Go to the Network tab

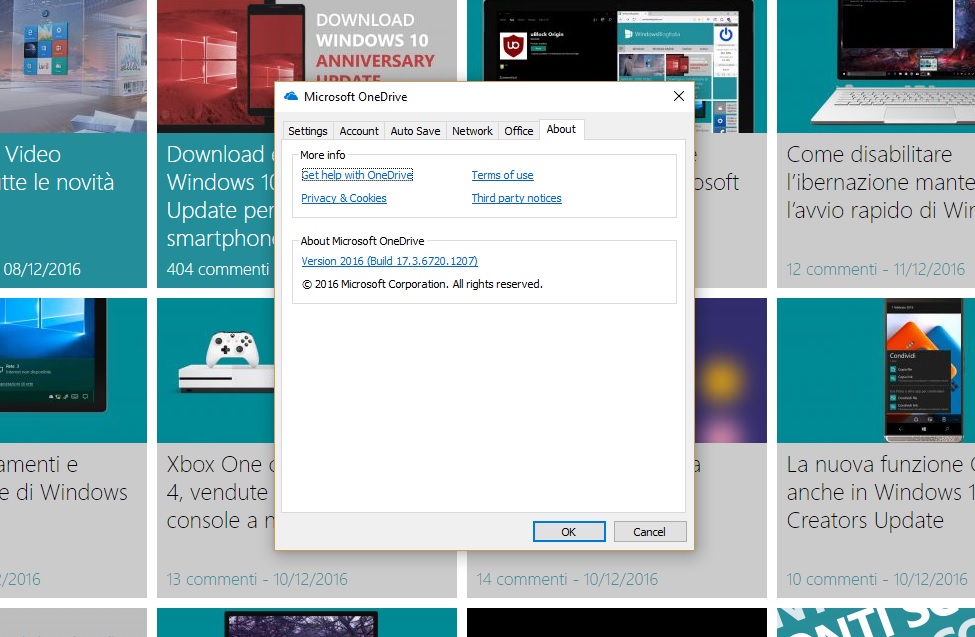[472, 131]
